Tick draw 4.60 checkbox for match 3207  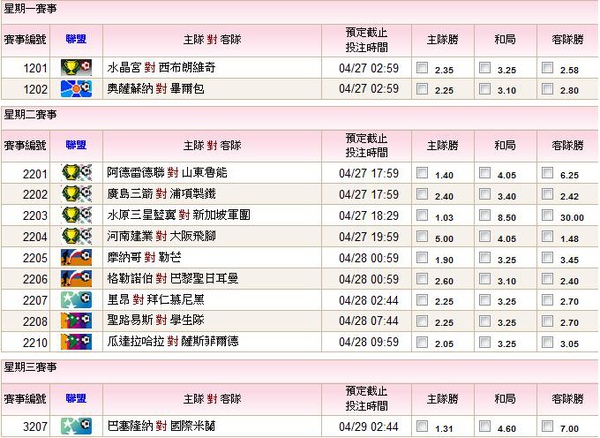coord(485,426)
